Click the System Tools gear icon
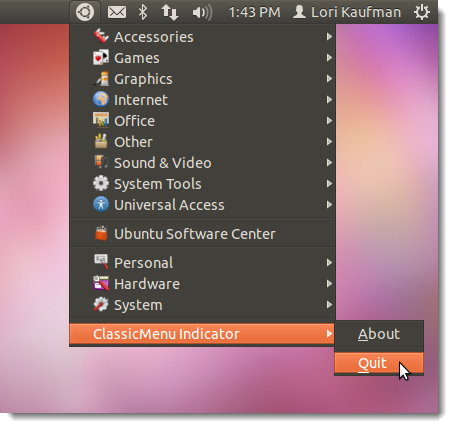Screen dimensions: 453x428 [101, 184]
